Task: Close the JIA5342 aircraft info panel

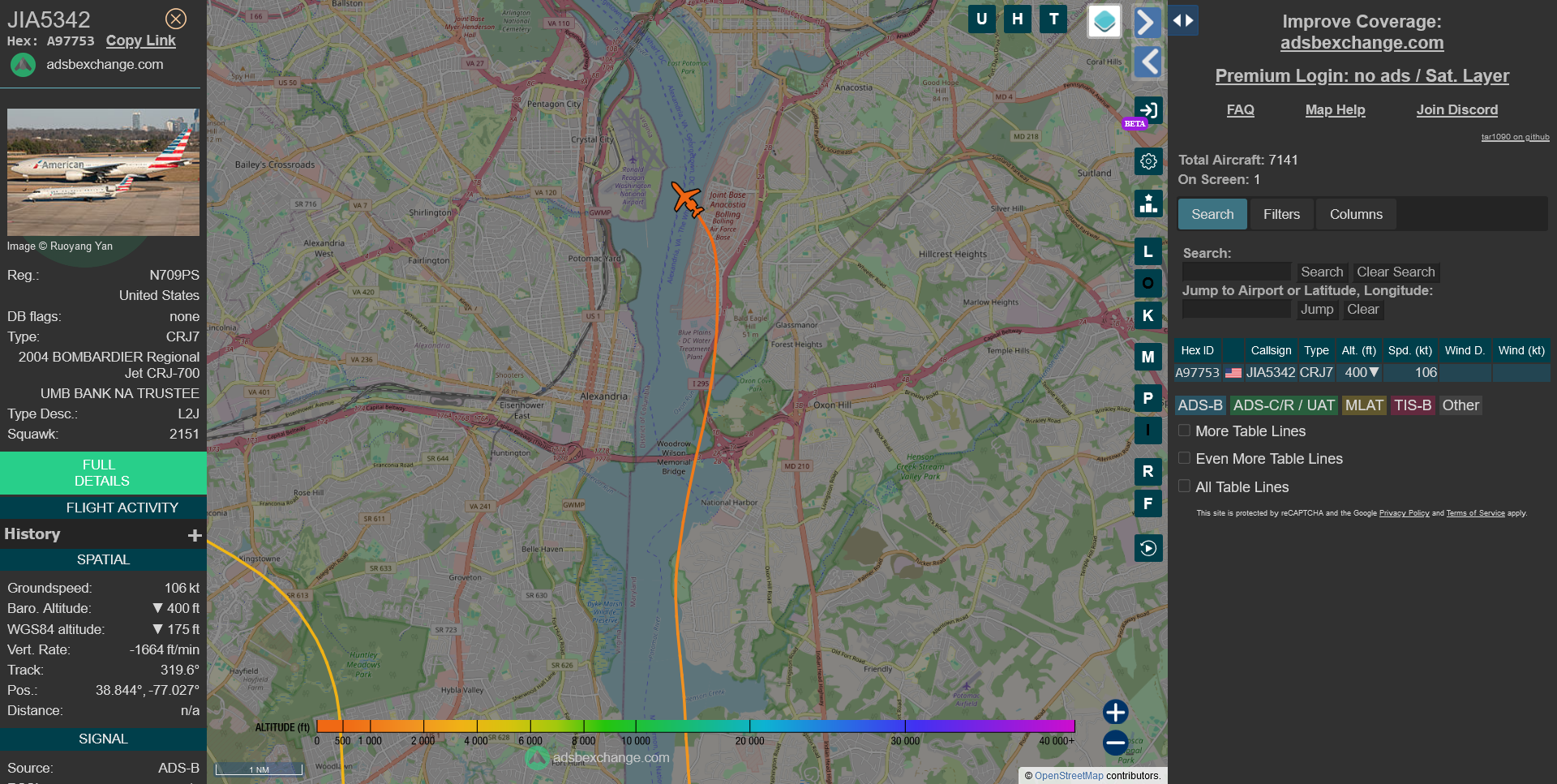Action: (176, 19)
